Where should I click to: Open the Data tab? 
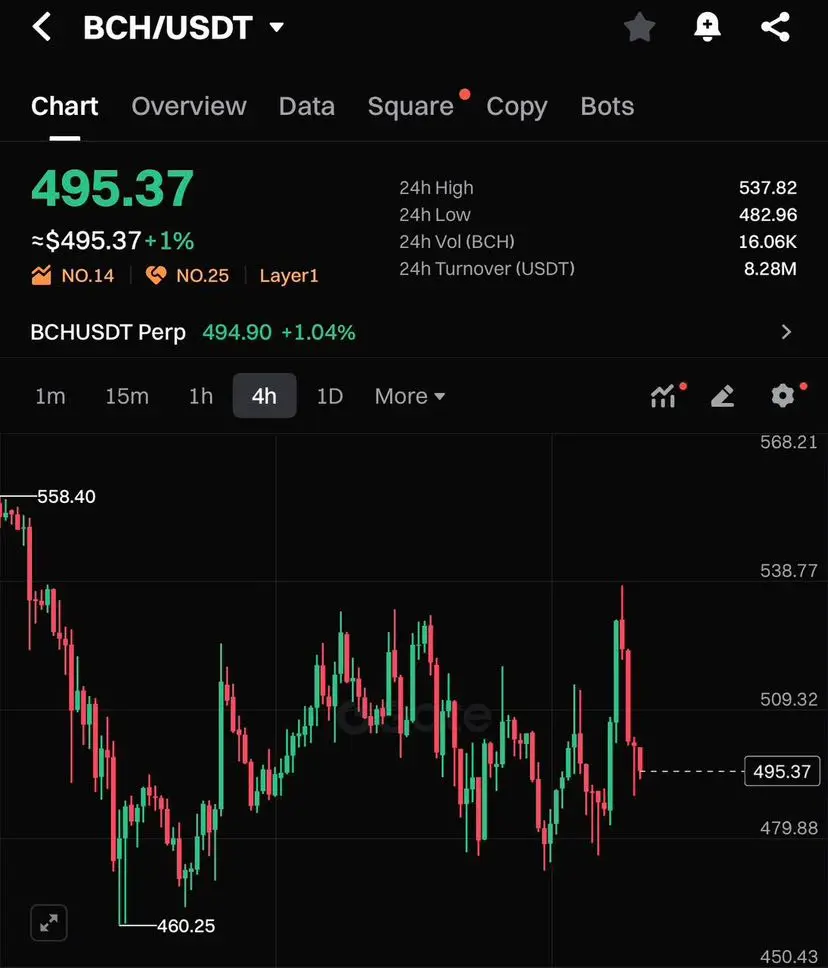click(x=307, y=106)
